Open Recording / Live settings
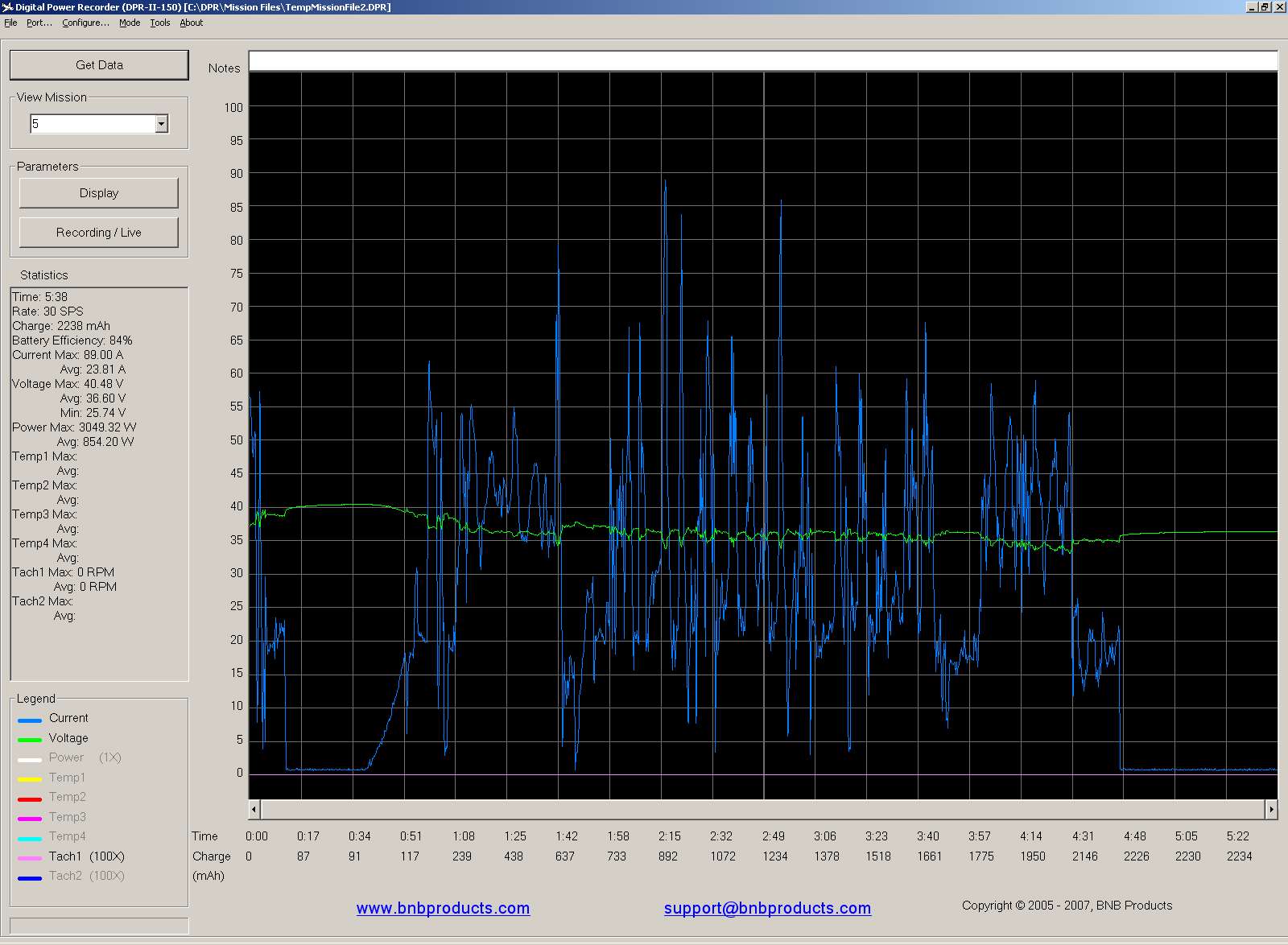Screen dimensions: 1288x945 tap(98, 233)
